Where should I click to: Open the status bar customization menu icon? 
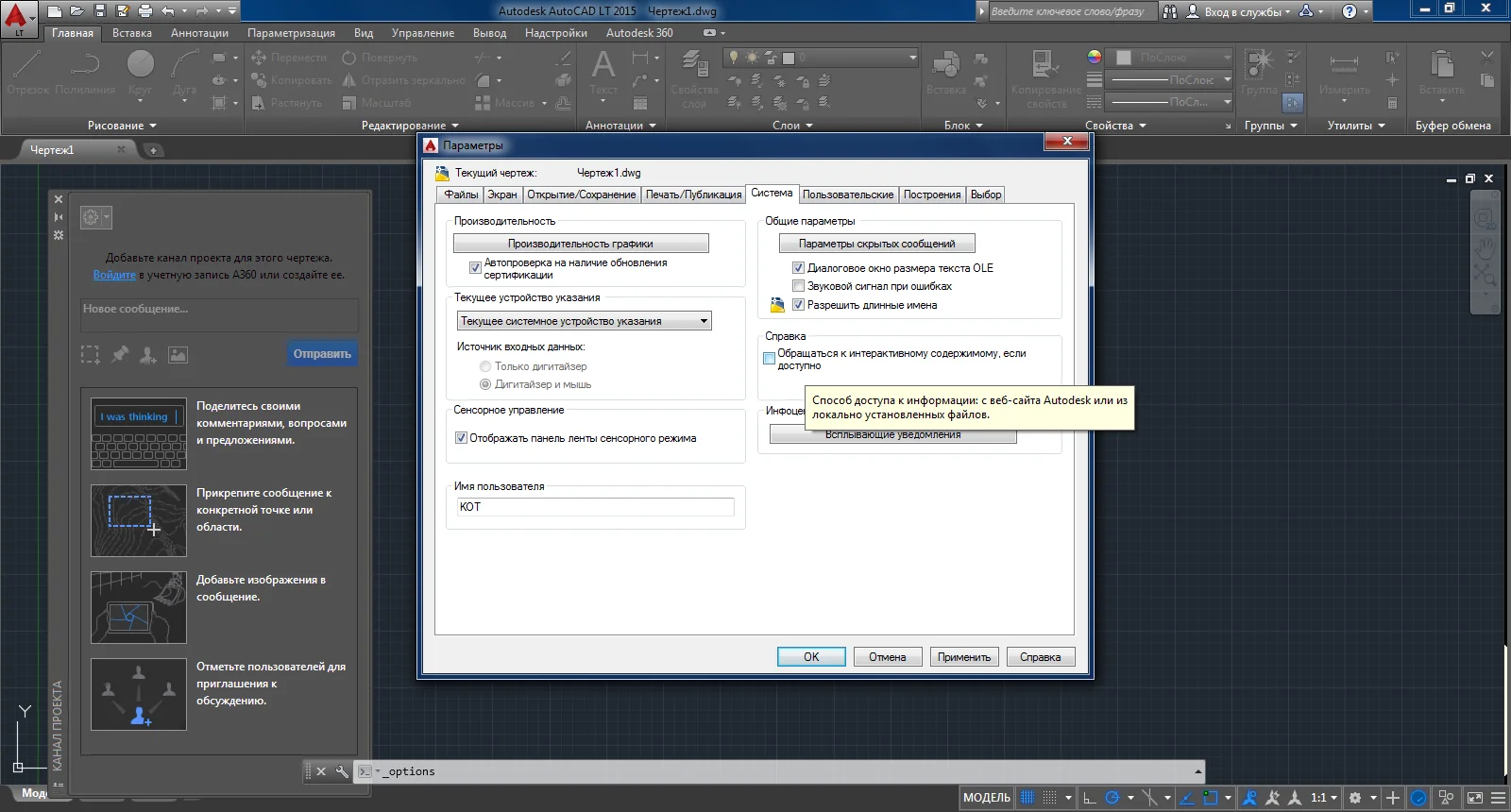coord(1498,798)
